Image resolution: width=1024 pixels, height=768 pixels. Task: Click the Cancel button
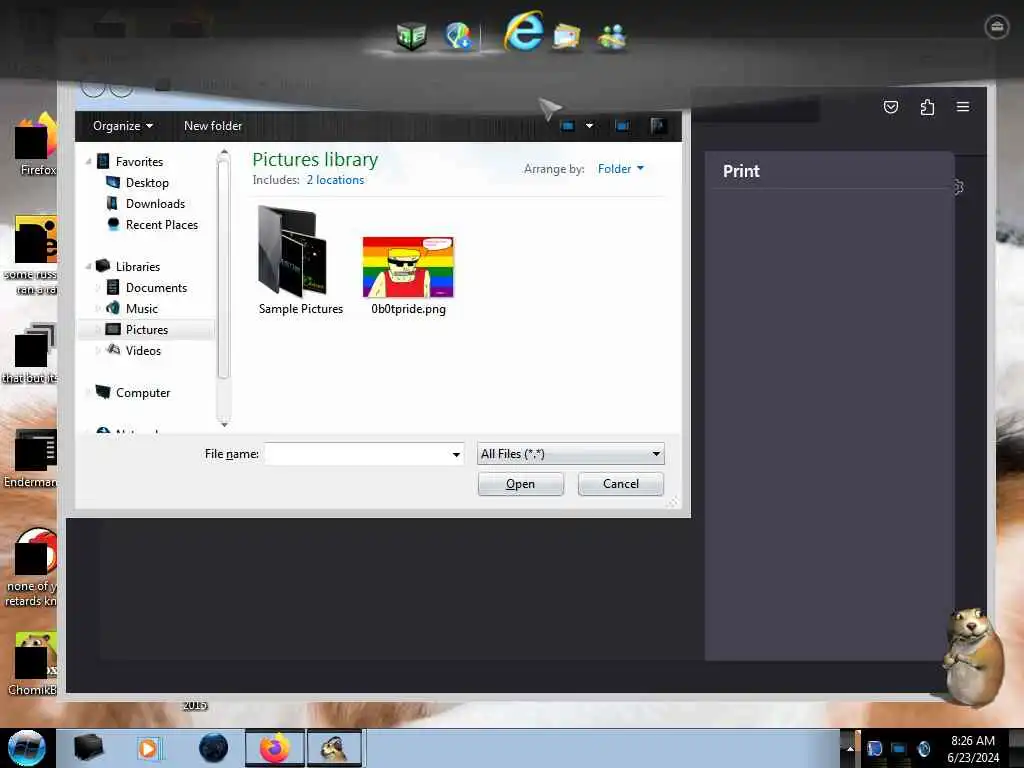(x=620, y=484)
